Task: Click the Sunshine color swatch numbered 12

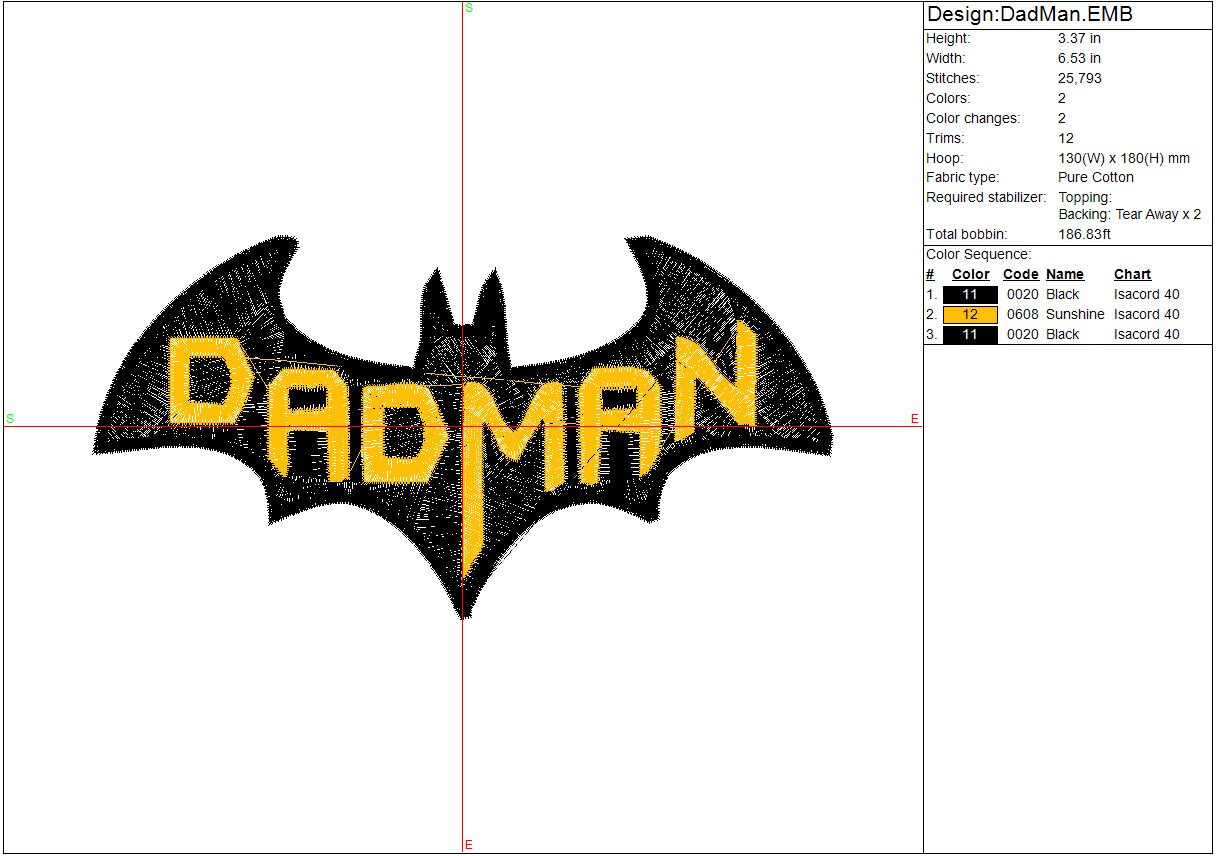Action: click(970, 314)
